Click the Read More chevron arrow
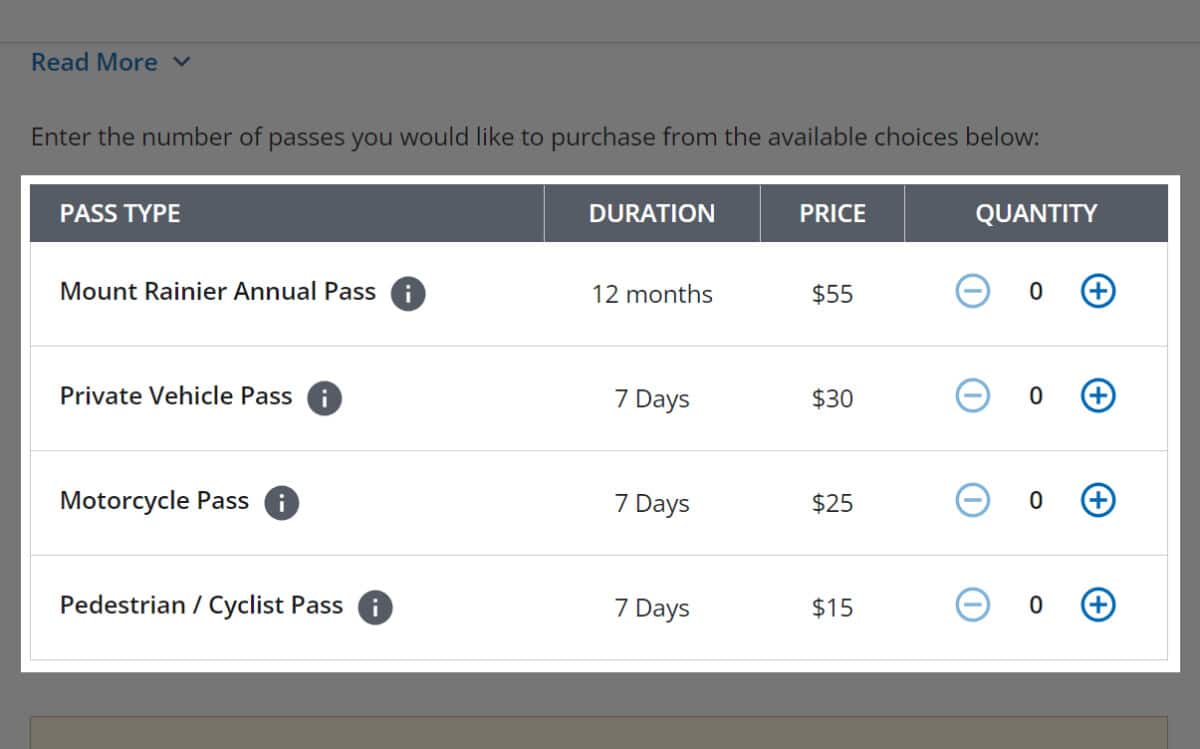This screenshot has width=1200, height=749. coord(181,62)
